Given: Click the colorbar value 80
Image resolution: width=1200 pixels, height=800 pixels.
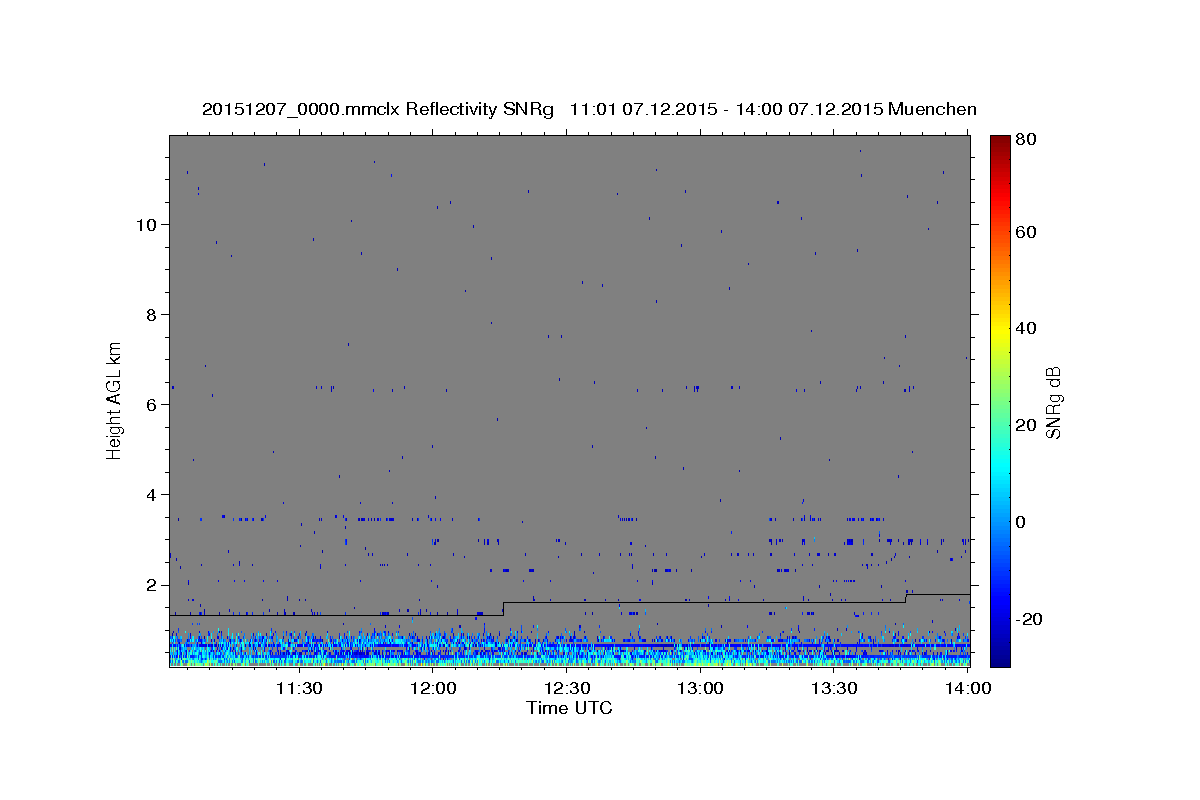Looking at the screenshot, I should 1024,141.
